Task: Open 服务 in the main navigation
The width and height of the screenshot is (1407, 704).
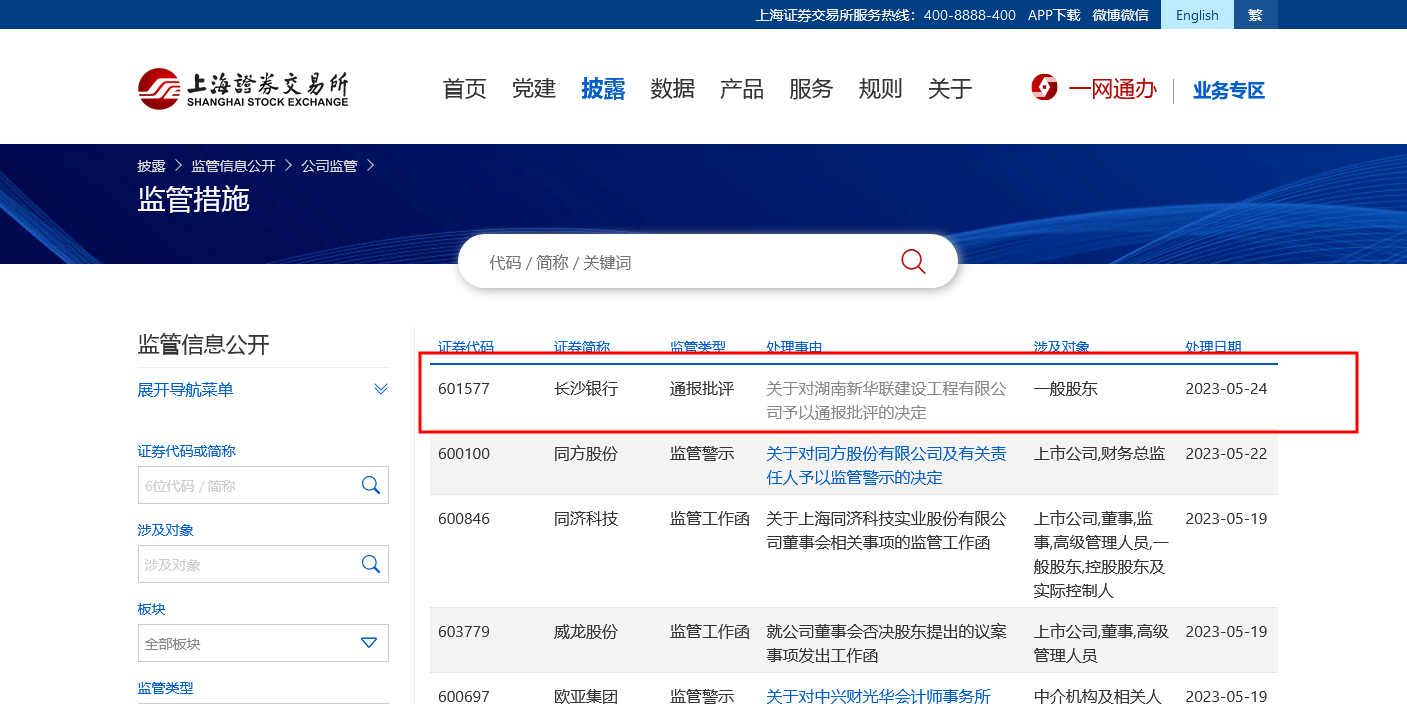Action: pyautogui.click(x=811, y=89)
